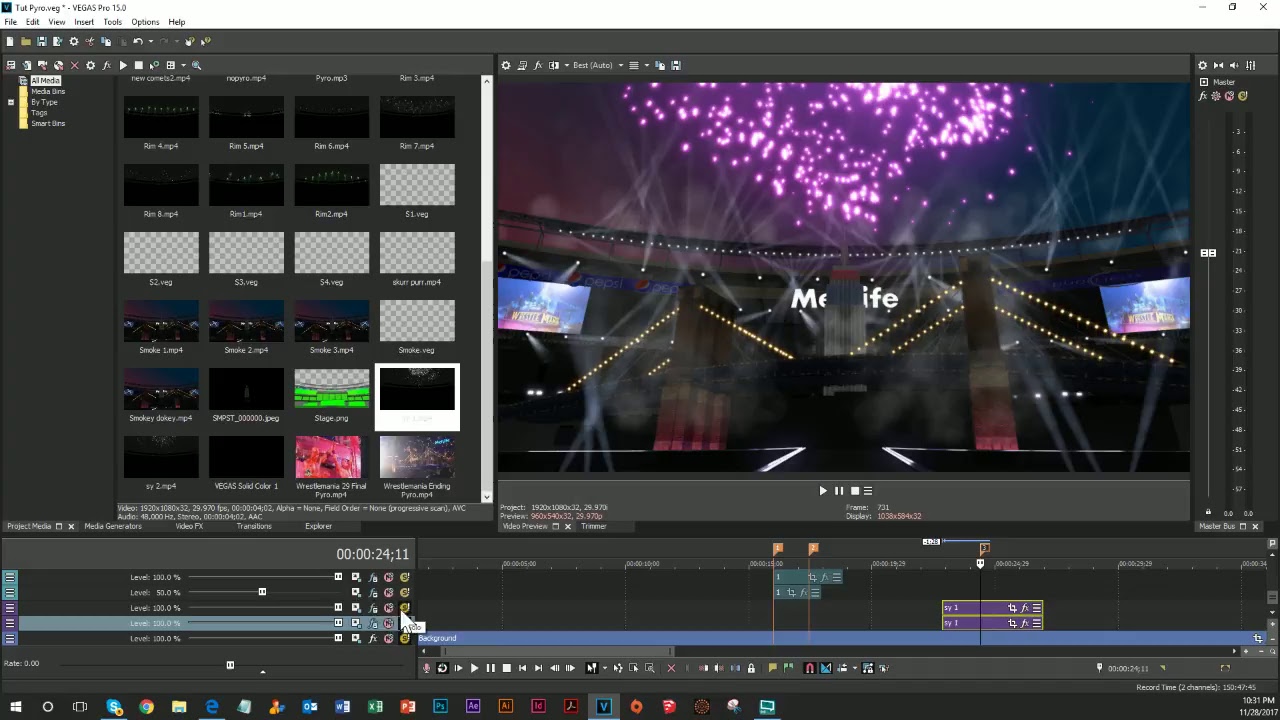This screenshot has width=1280, height=720.
Task: Open Track FX on bottom track
Action: 373,638
